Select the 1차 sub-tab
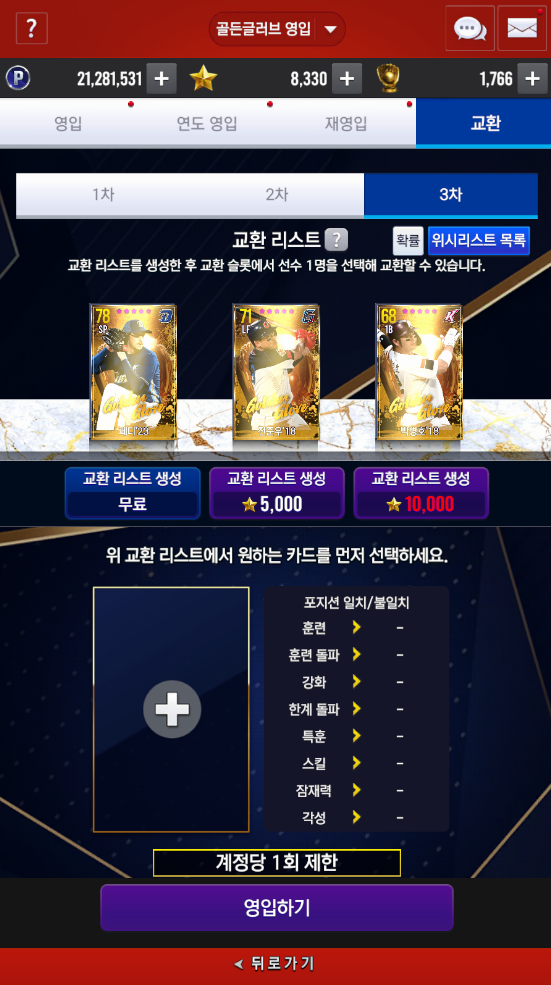 103,195
